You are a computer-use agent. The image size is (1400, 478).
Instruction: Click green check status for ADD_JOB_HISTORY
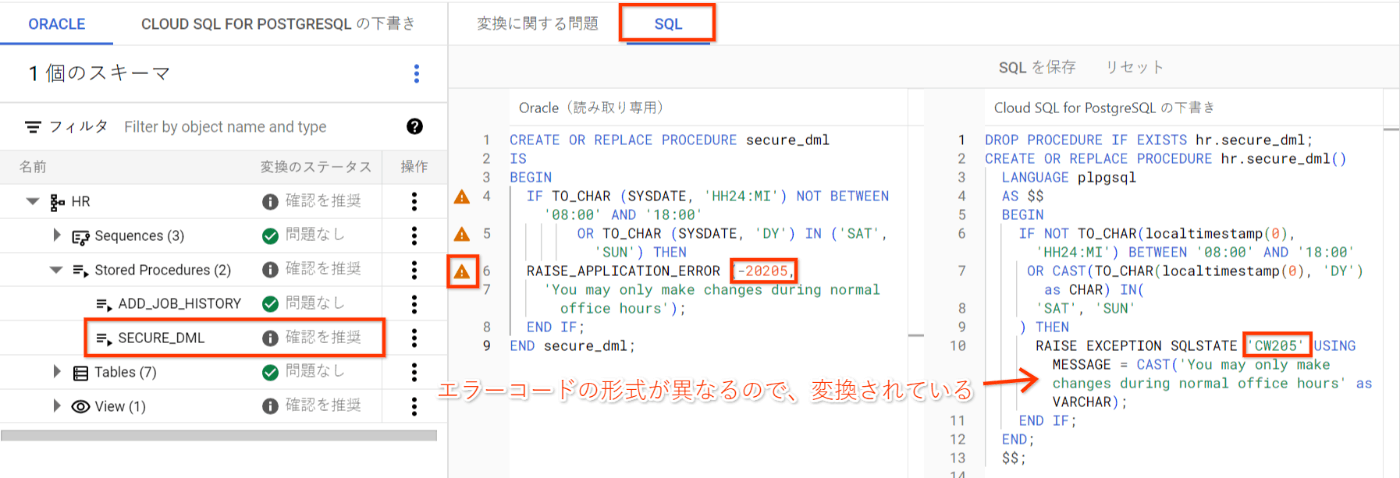tap(269, 304)
